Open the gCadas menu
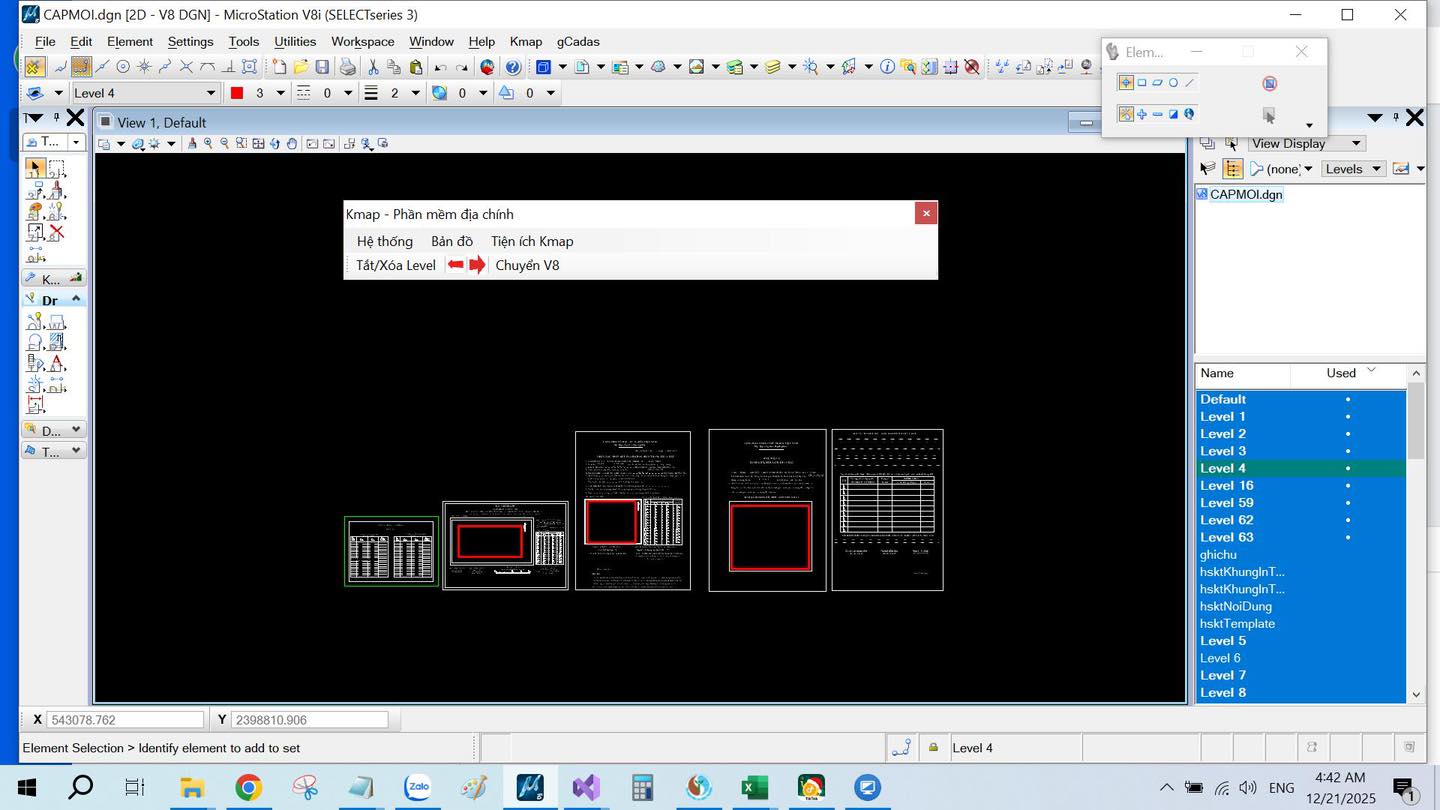This screenshot has width=1440, height=810. point(578,41)
